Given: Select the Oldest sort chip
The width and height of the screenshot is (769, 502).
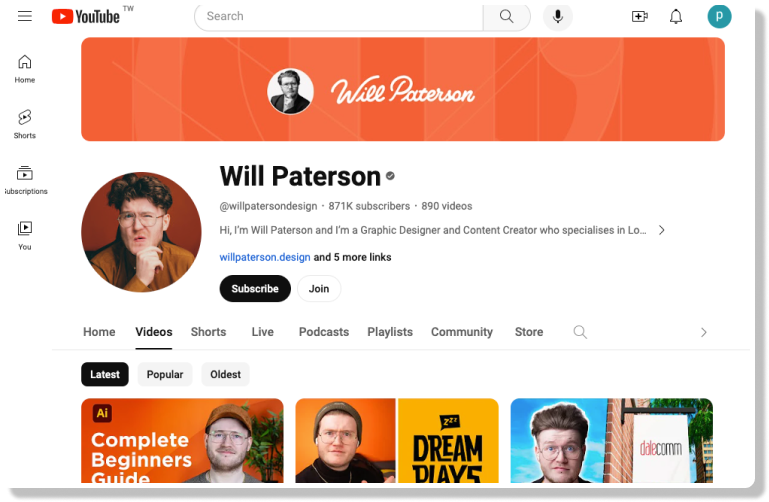Looking at the screenshot, I should [x=226, y=375].
